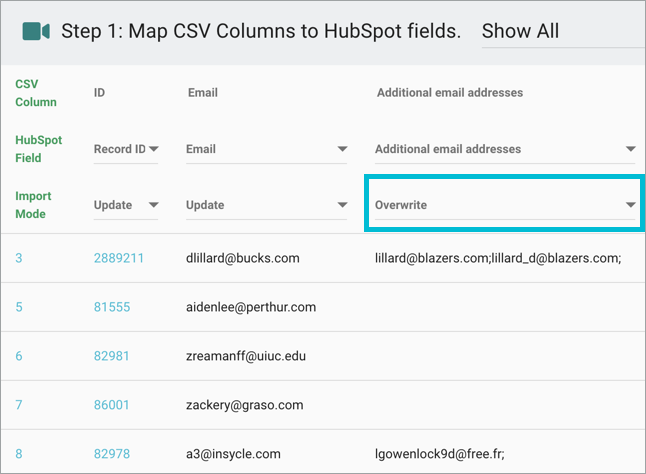Open the Overwrite import mode dropdown

coord(505,205)
